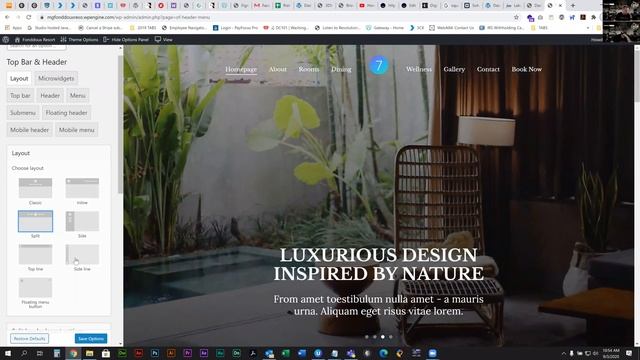
Task: Open the Mobile header settings tab
Action: coord(29,130)
